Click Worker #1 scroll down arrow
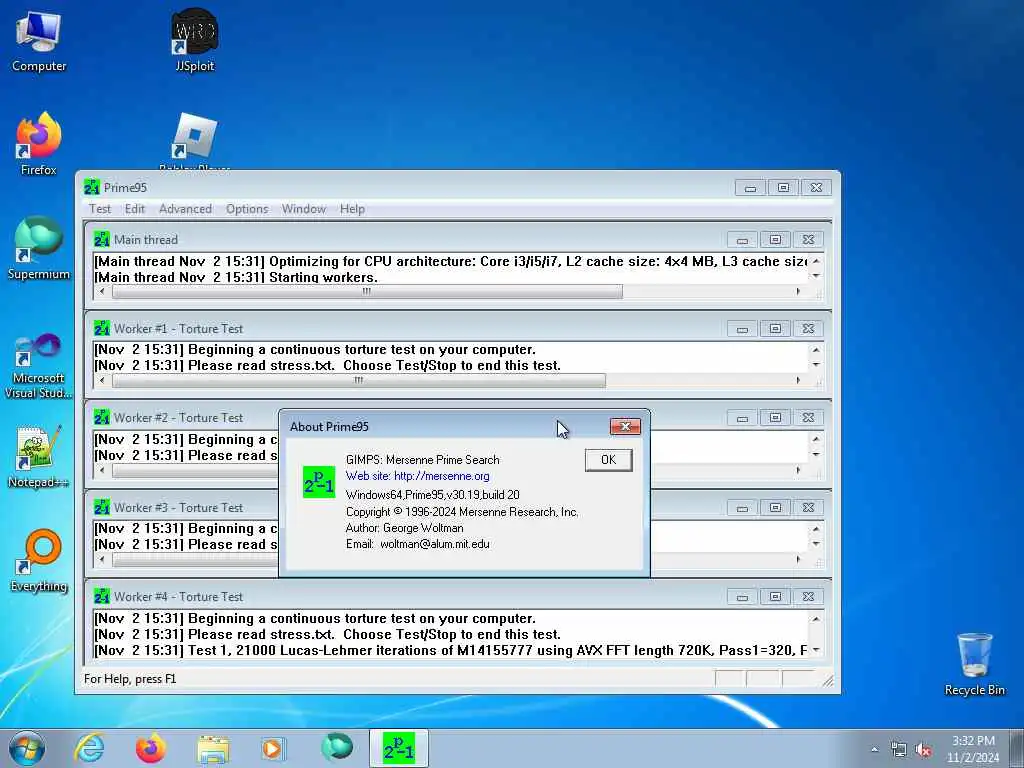1024x768 pixels. click(x=816, y=365)
